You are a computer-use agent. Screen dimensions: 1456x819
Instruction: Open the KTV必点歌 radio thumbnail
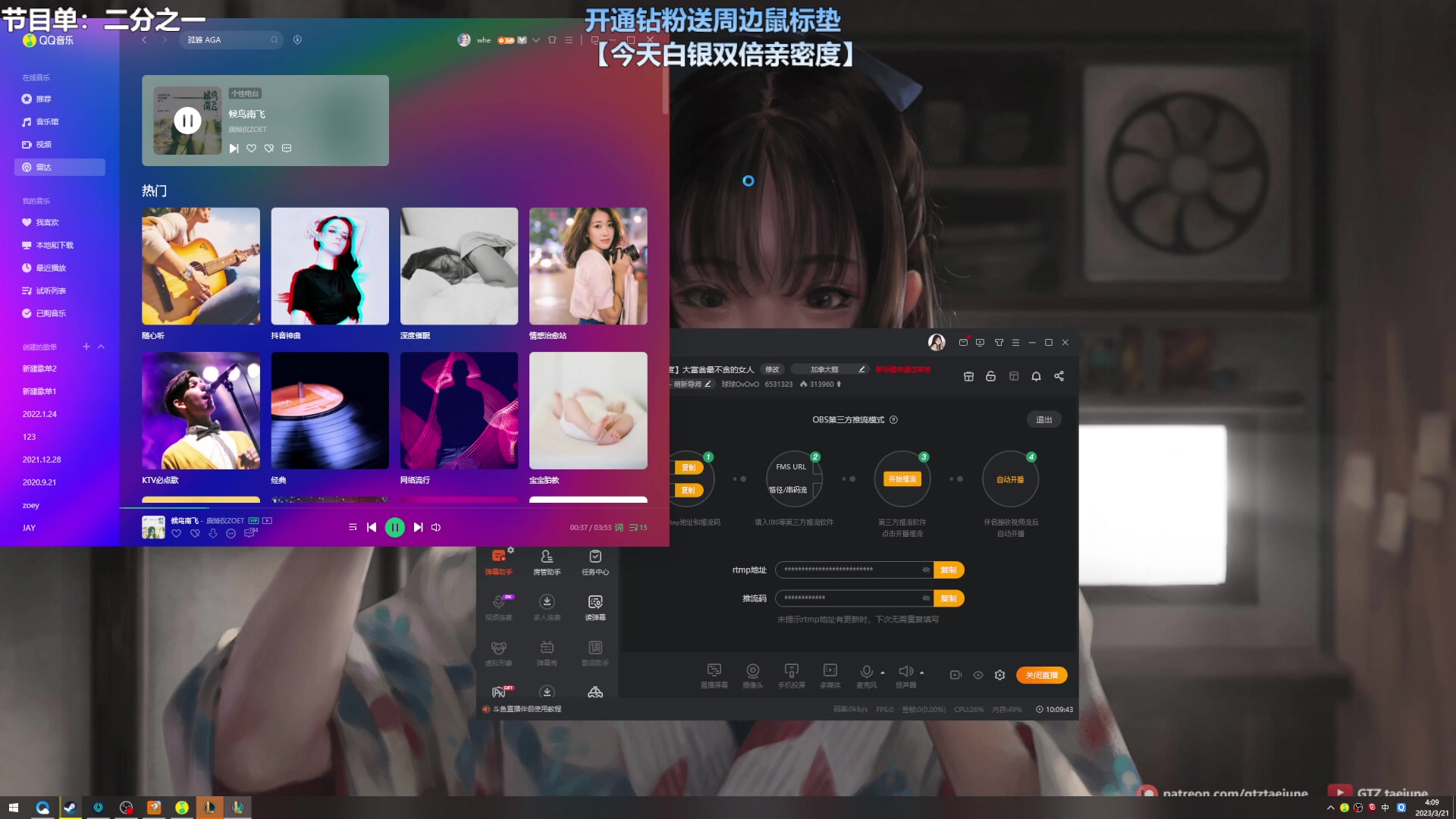[x=201, y=410]
